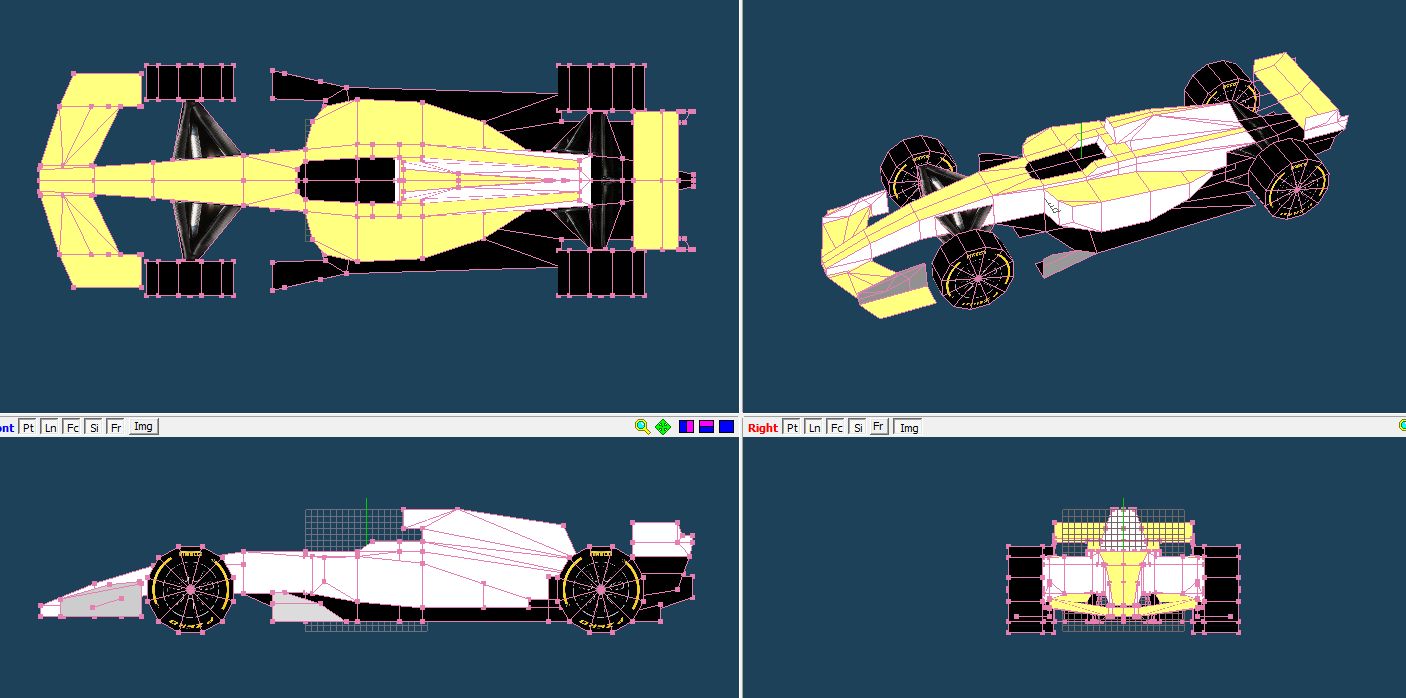Toggle Ln display in the Right view bar
The width and height of the screenshot is (1406, 698).
[814, 428]
